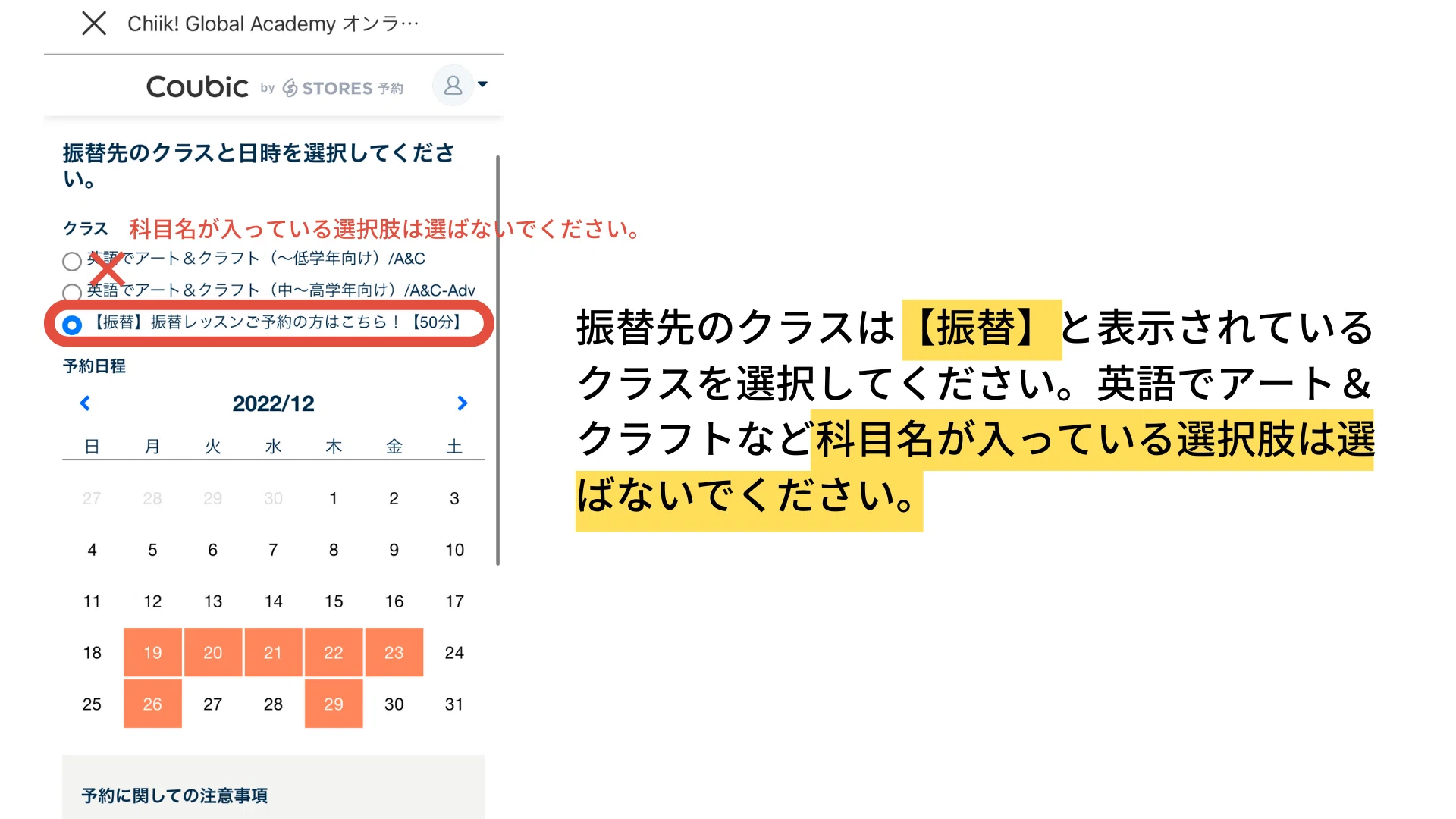
Task: Click date 1 in the calendar
Action: (334, 498)
